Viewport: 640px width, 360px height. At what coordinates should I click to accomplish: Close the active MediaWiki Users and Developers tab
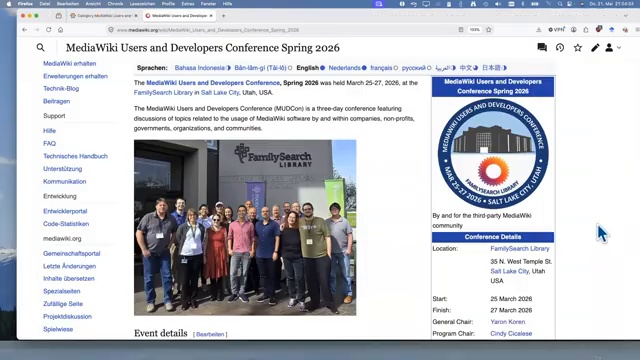pos(211,16)
